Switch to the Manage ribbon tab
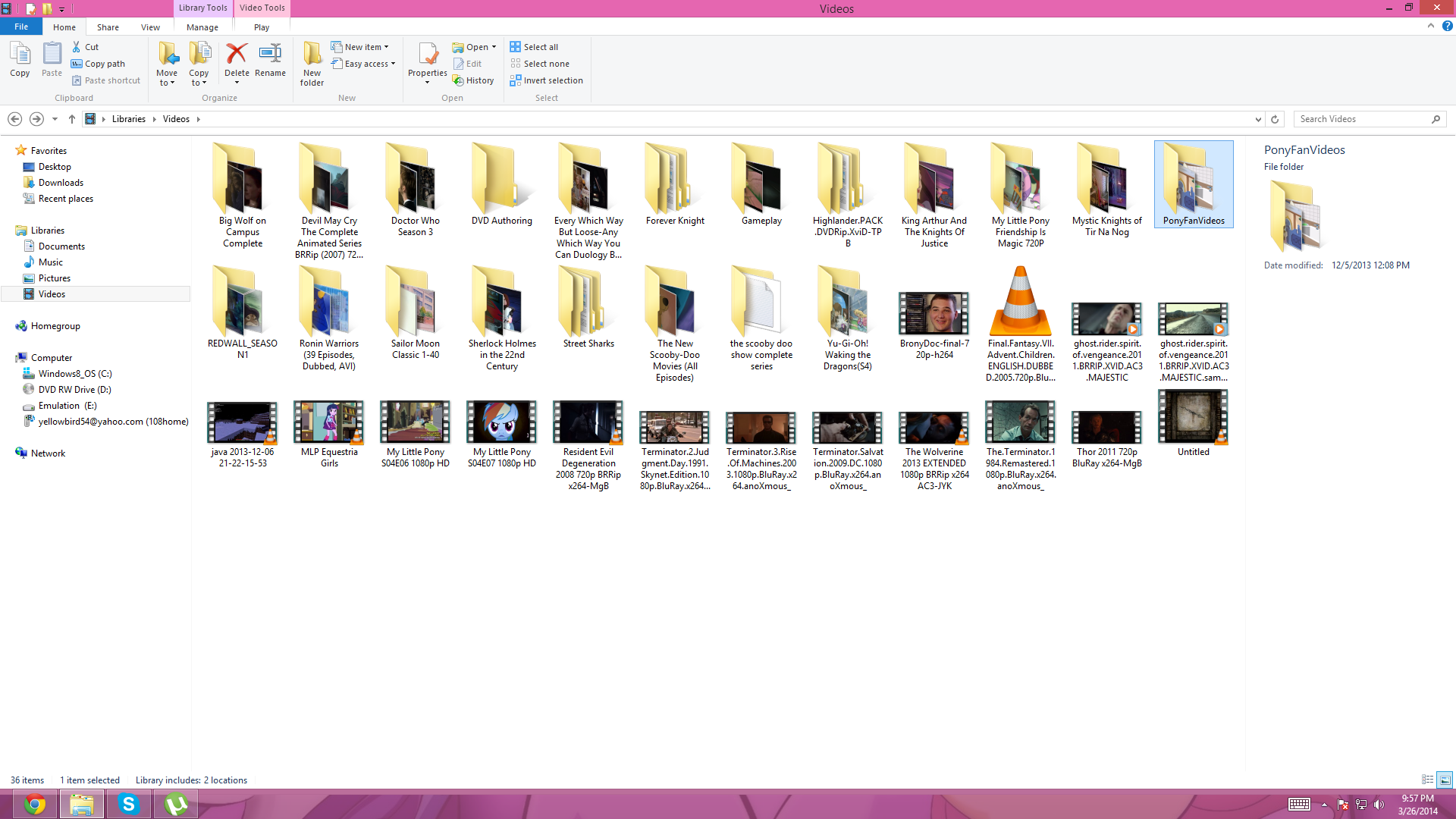 coord(202,27)
